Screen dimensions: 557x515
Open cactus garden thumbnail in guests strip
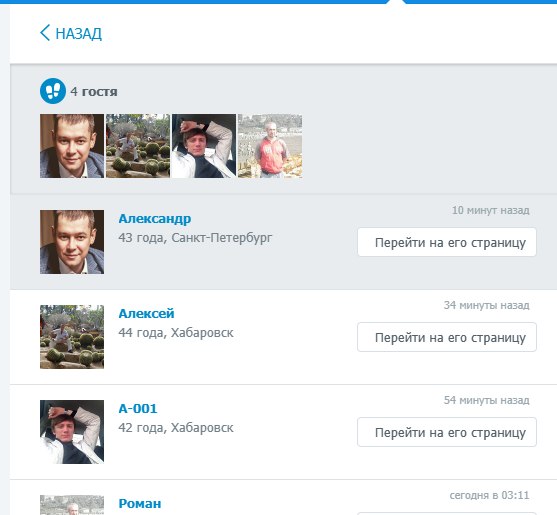138,146
